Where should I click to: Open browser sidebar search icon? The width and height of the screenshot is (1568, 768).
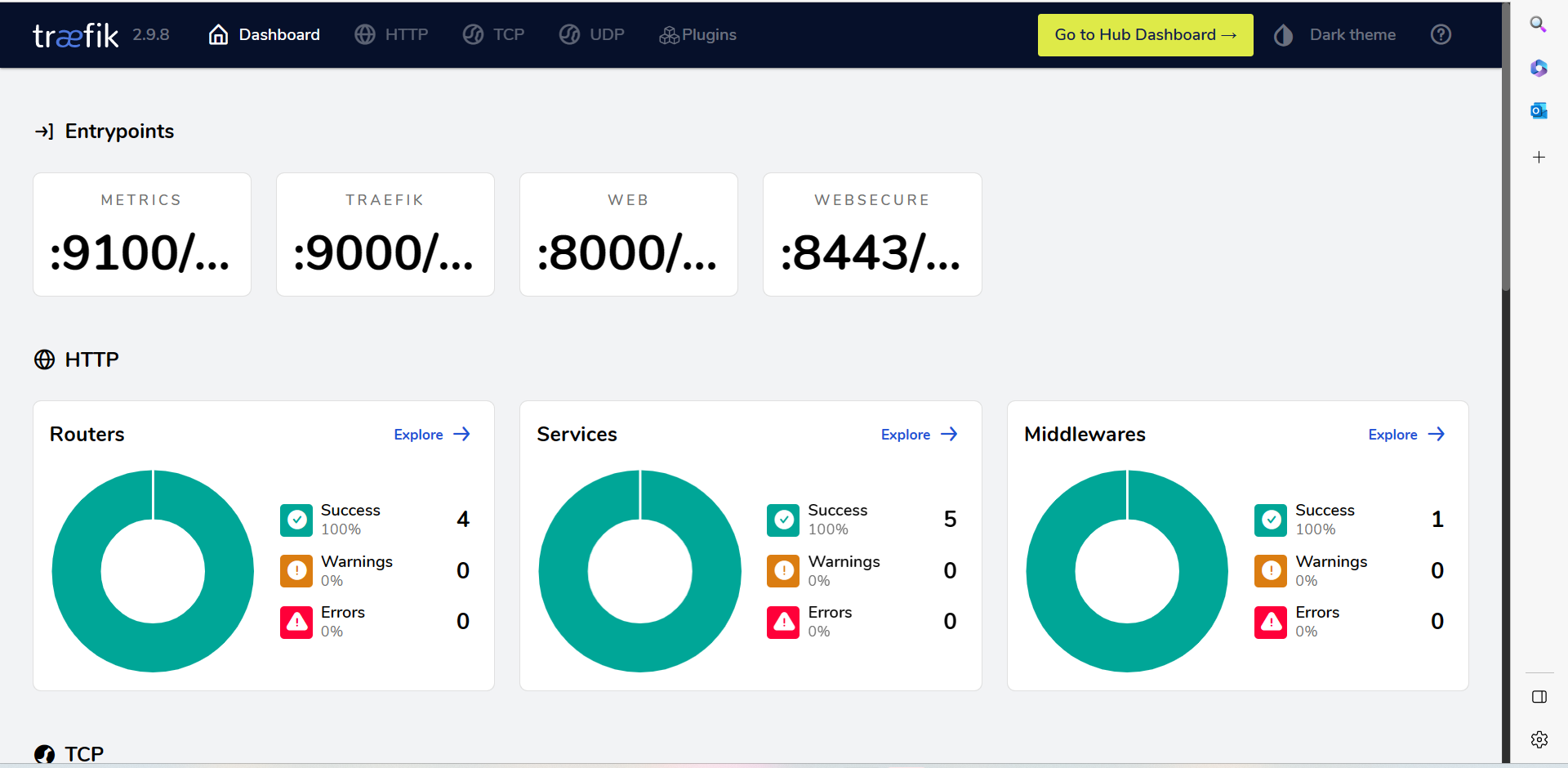[x=1539, y=25]
